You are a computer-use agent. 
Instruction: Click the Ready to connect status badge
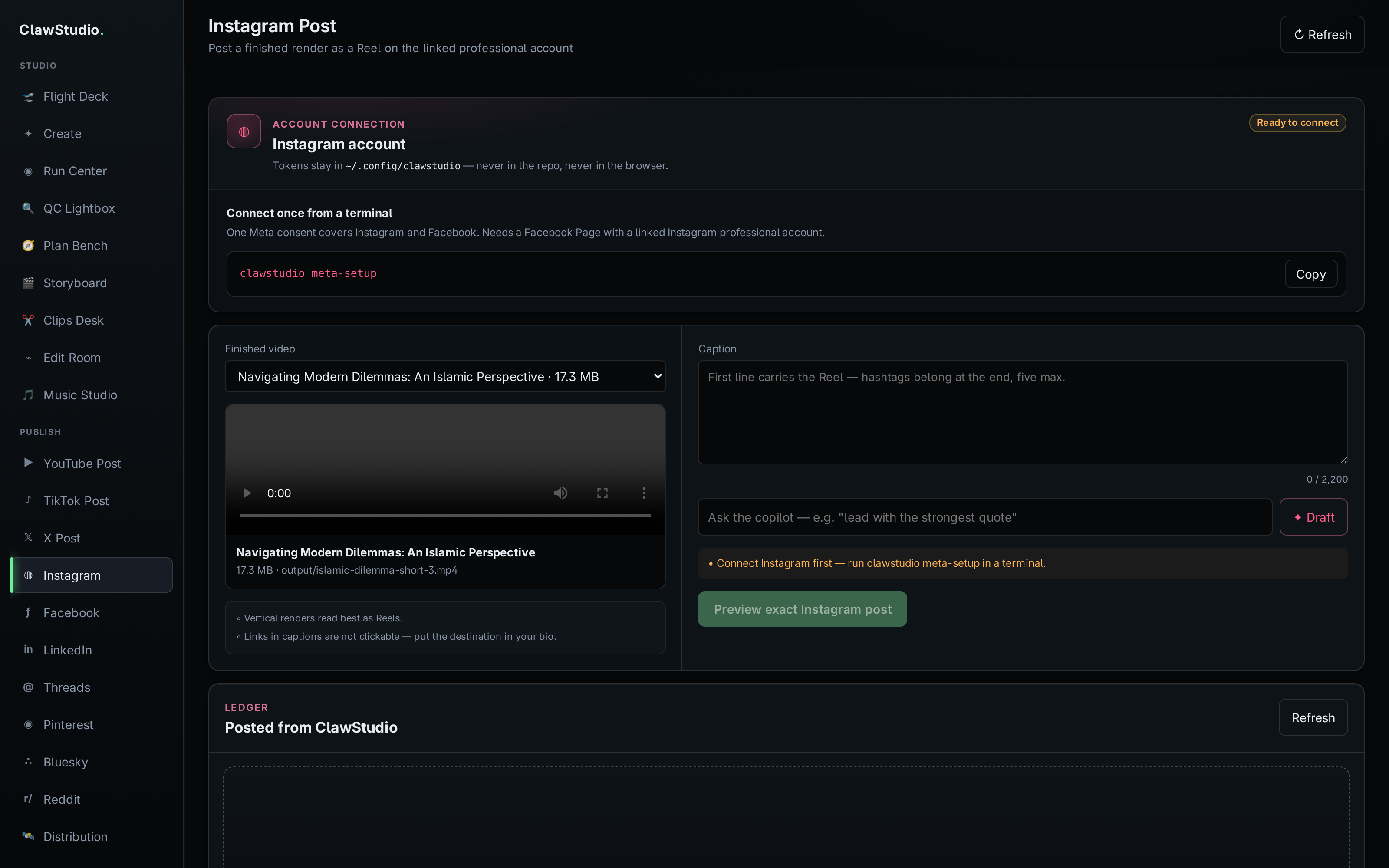coord(1298,122)
